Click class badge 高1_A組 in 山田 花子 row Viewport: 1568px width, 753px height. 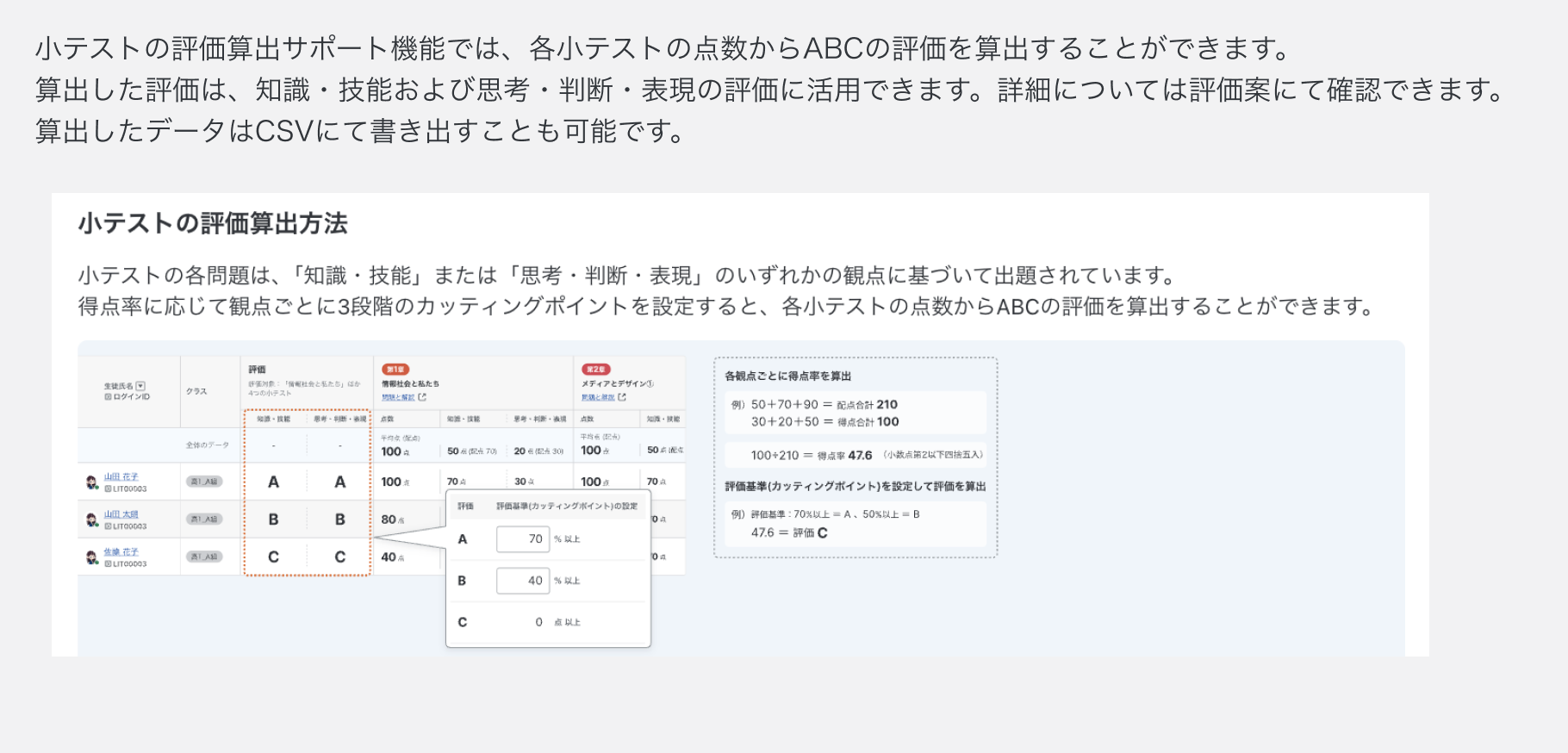pos(205,482)
